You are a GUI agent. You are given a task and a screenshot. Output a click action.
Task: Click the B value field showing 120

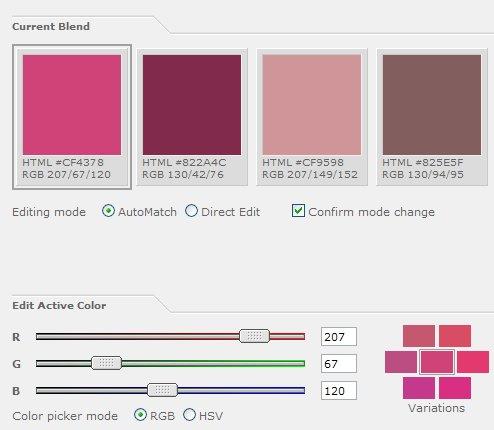pyautogui.click(x=339, y=390)
